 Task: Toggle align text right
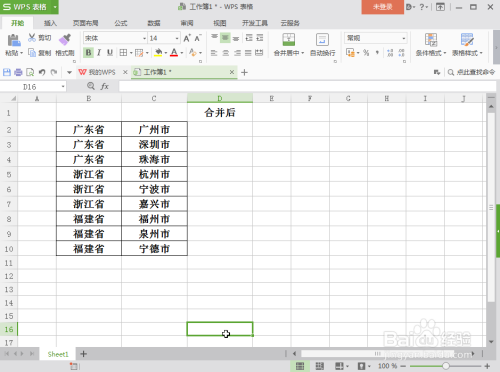click(x=237, y=53)
